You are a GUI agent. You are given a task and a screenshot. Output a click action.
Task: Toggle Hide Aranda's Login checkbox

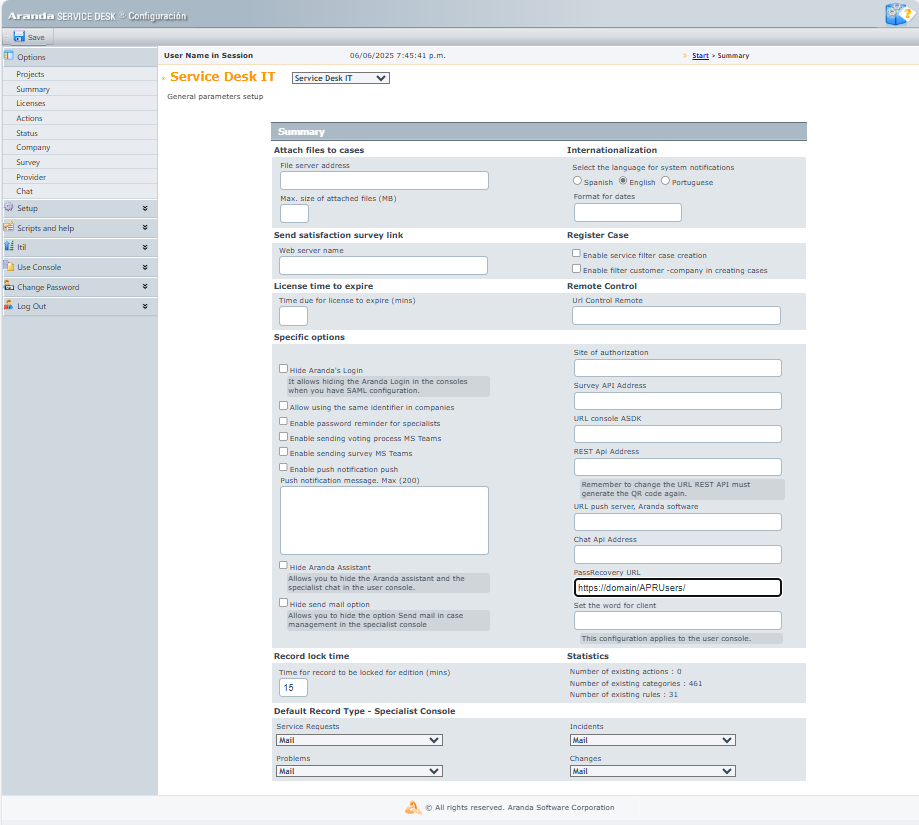click(x=284, y=369)
